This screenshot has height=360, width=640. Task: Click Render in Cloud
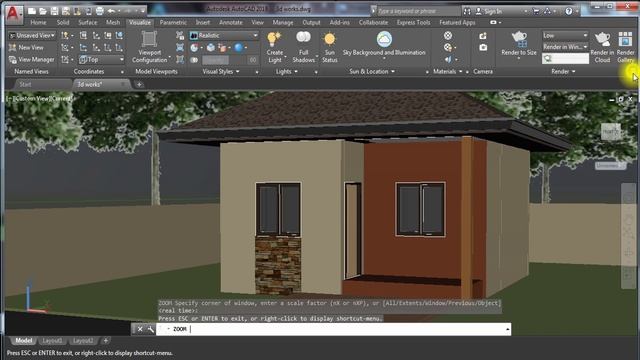point(602,47)
